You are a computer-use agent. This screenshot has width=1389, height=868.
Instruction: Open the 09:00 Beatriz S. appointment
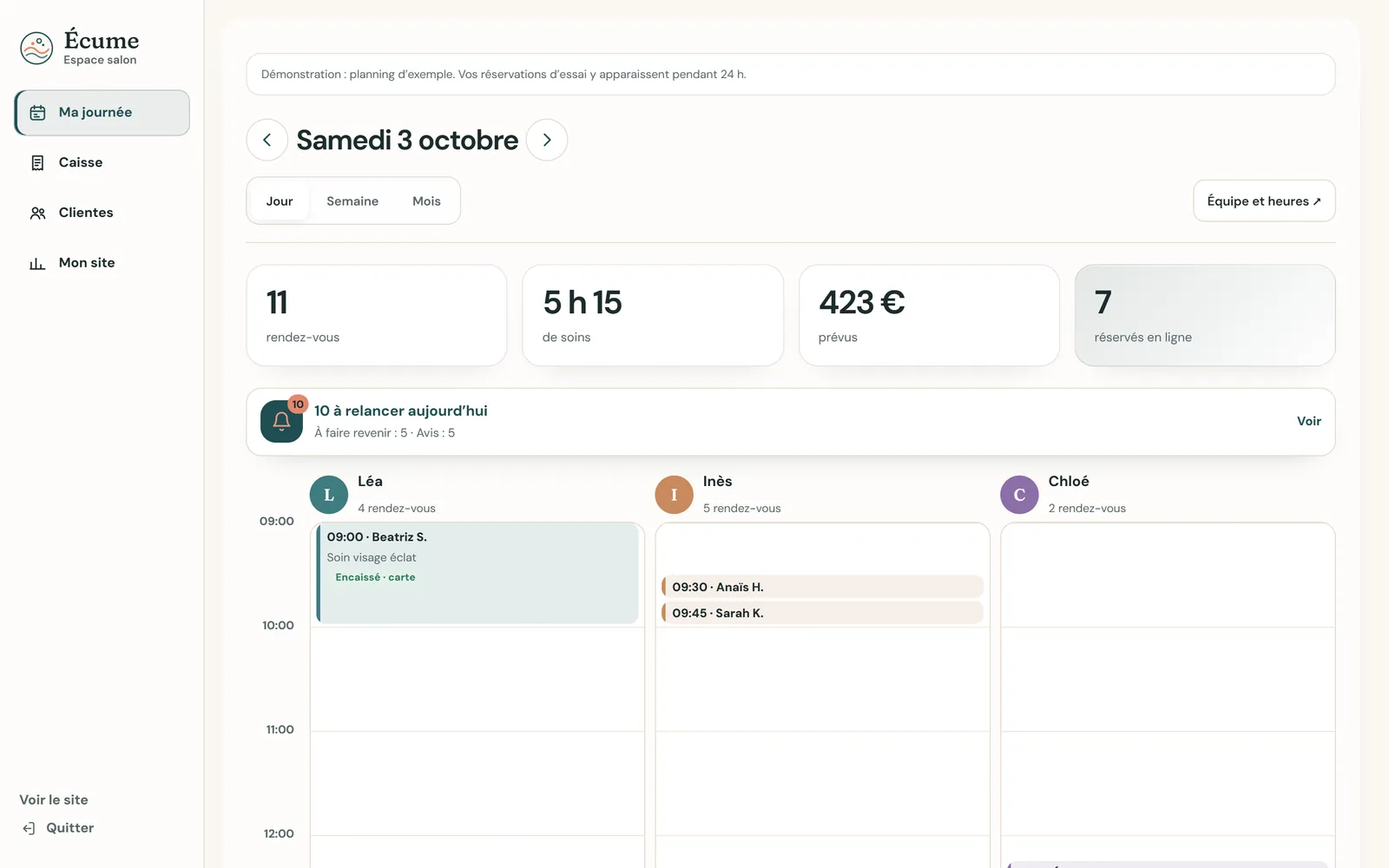pyautogui.click(x=477, y=573)
